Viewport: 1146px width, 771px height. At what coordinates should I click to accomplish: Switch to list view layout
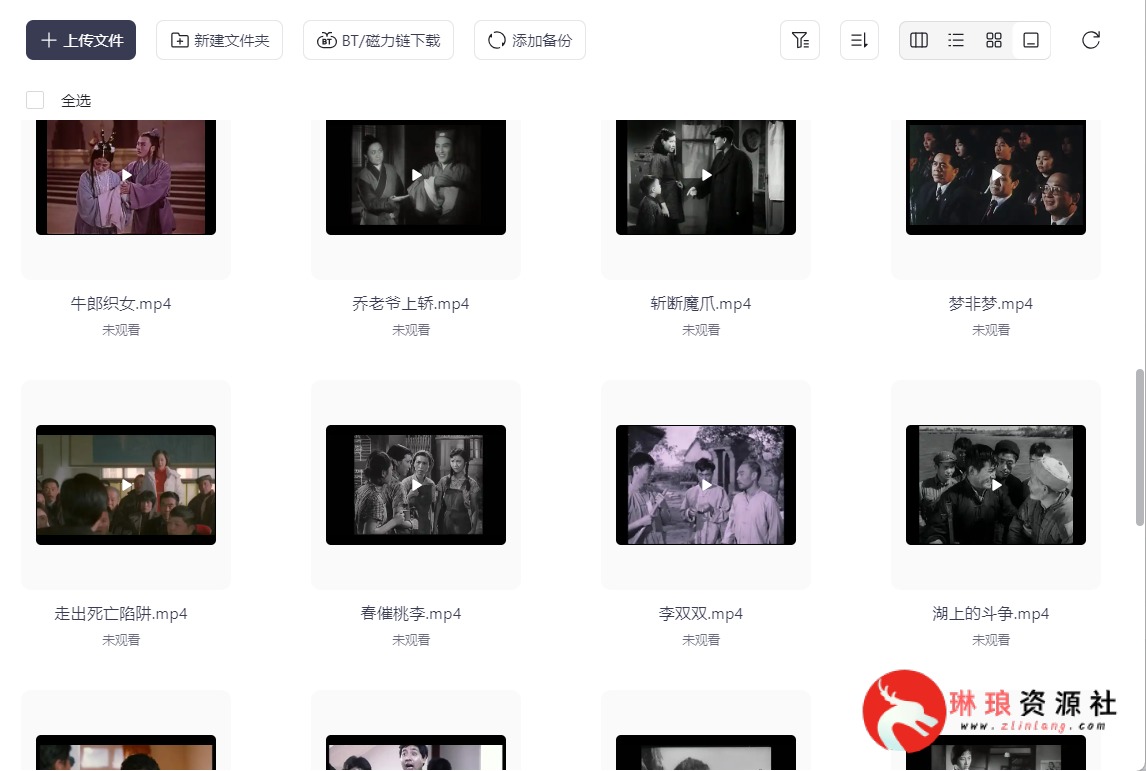tap(956, 40)
